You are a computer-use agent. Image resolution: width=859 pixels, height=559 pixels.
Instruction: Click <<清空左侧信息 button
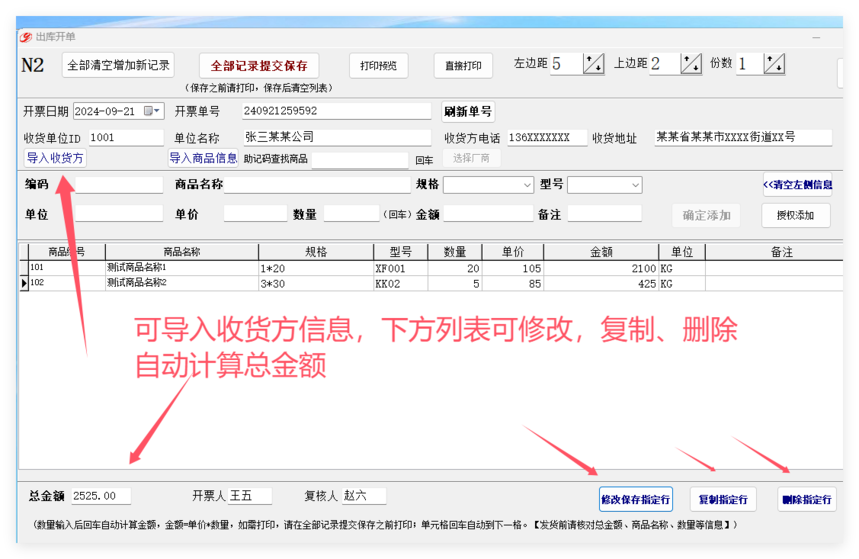point(797,185)
